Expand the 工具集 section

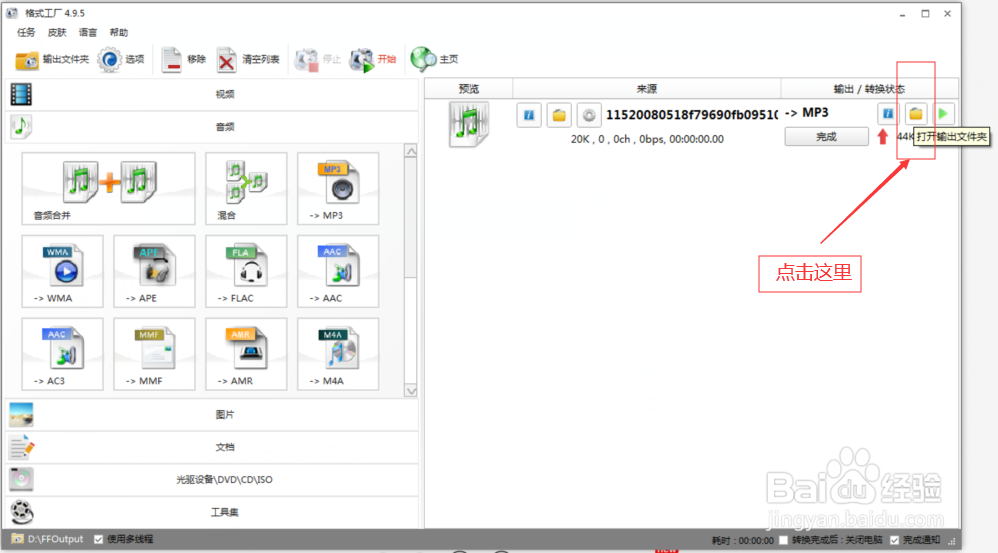212,512
